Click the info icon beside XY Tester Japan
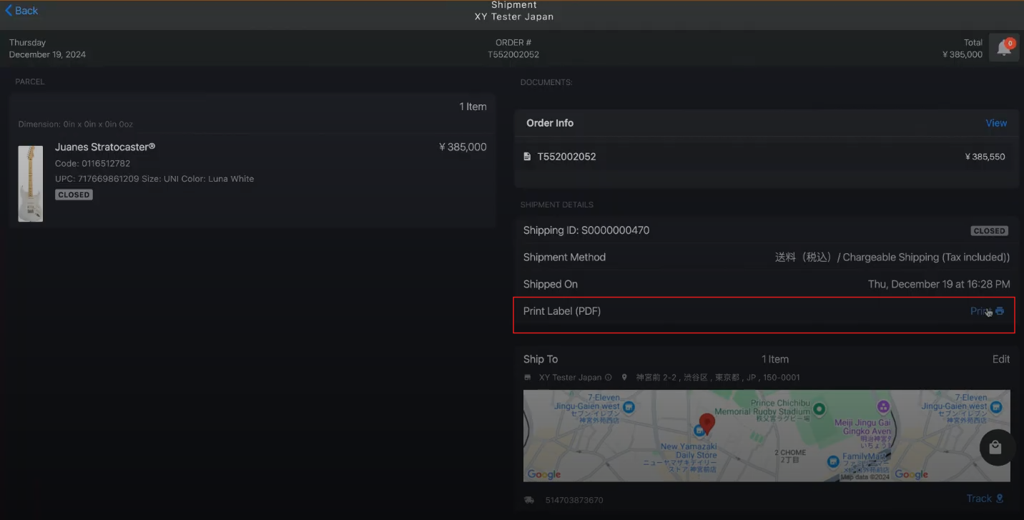Image resolution: width=1024 pixels, height=520 pixels. [x=608, y=378]
